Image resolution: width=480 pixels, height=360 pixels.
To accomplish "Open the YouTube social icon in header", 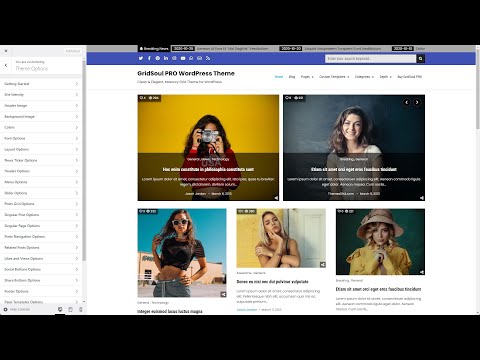I will coord(183,58).
